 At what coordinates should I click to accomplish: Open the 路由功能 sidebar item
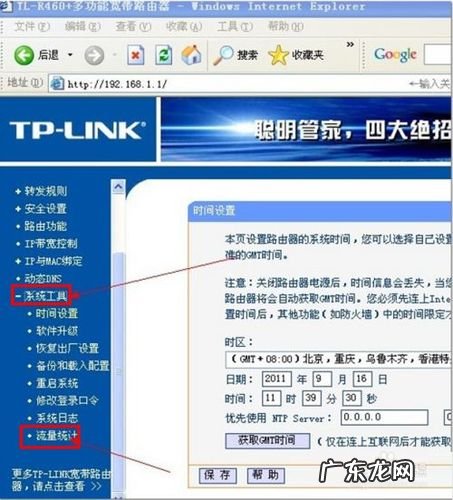41,226
